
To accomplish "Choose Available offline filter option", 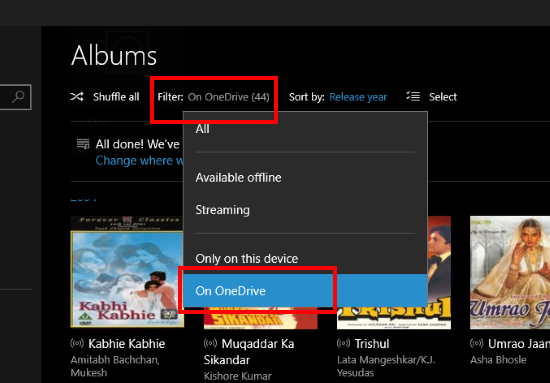I will (305, 177).
